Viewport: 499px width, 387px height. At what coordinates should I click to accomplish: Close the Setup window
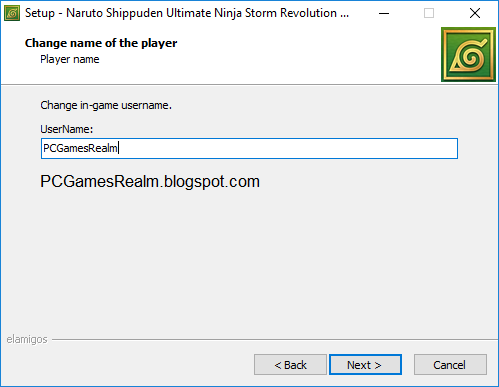click(475, 13)
